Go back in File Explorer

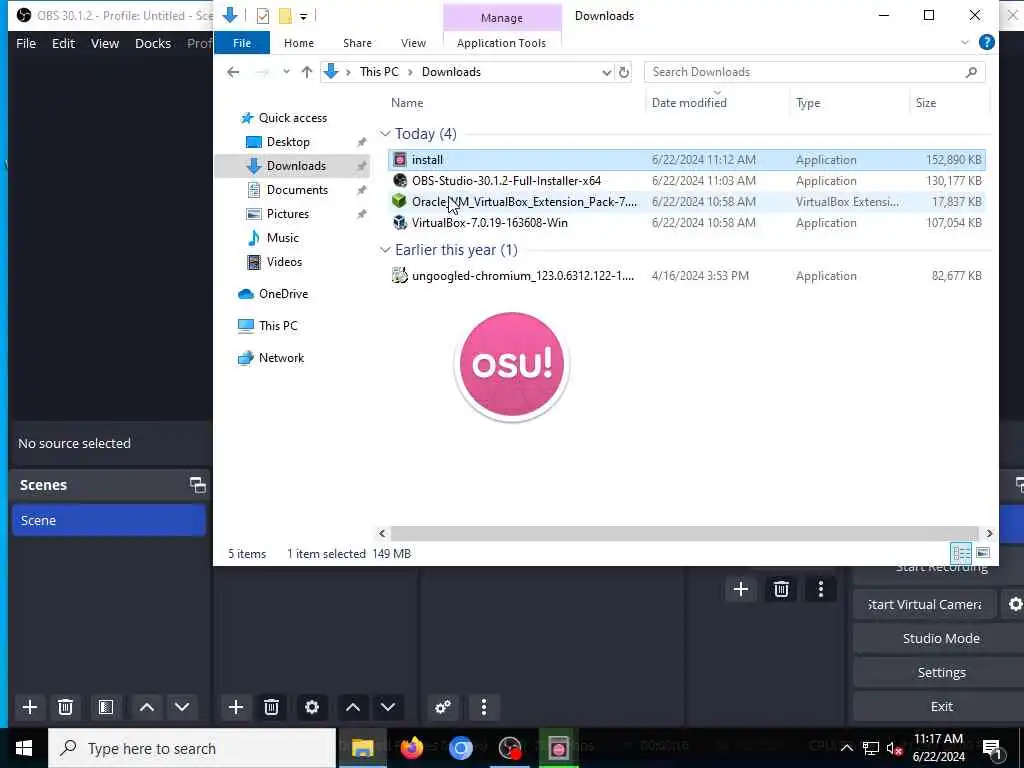click(x=233, y=72)
